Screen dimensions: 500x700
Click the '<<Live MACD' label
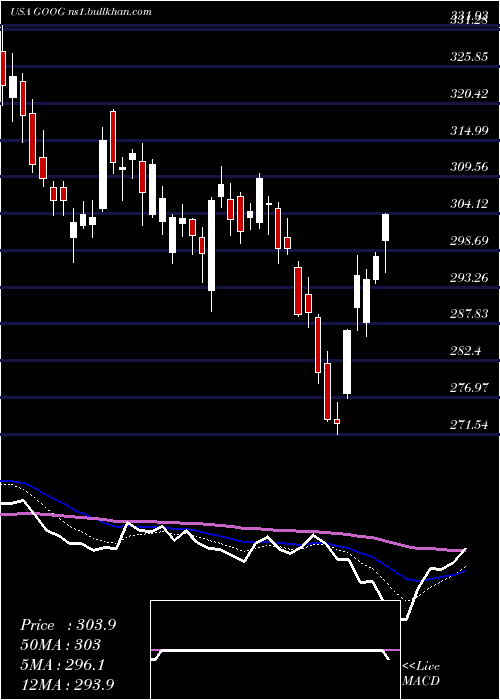421,673
